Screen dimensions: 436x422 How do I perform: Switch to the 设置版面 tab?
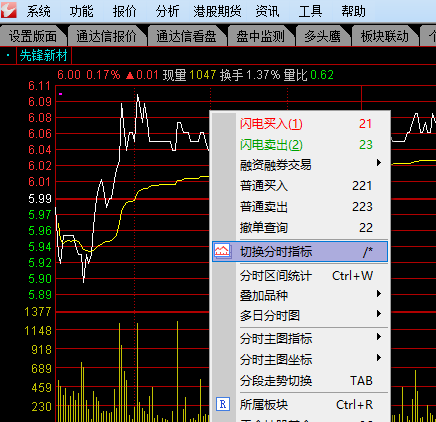(33, 36)
